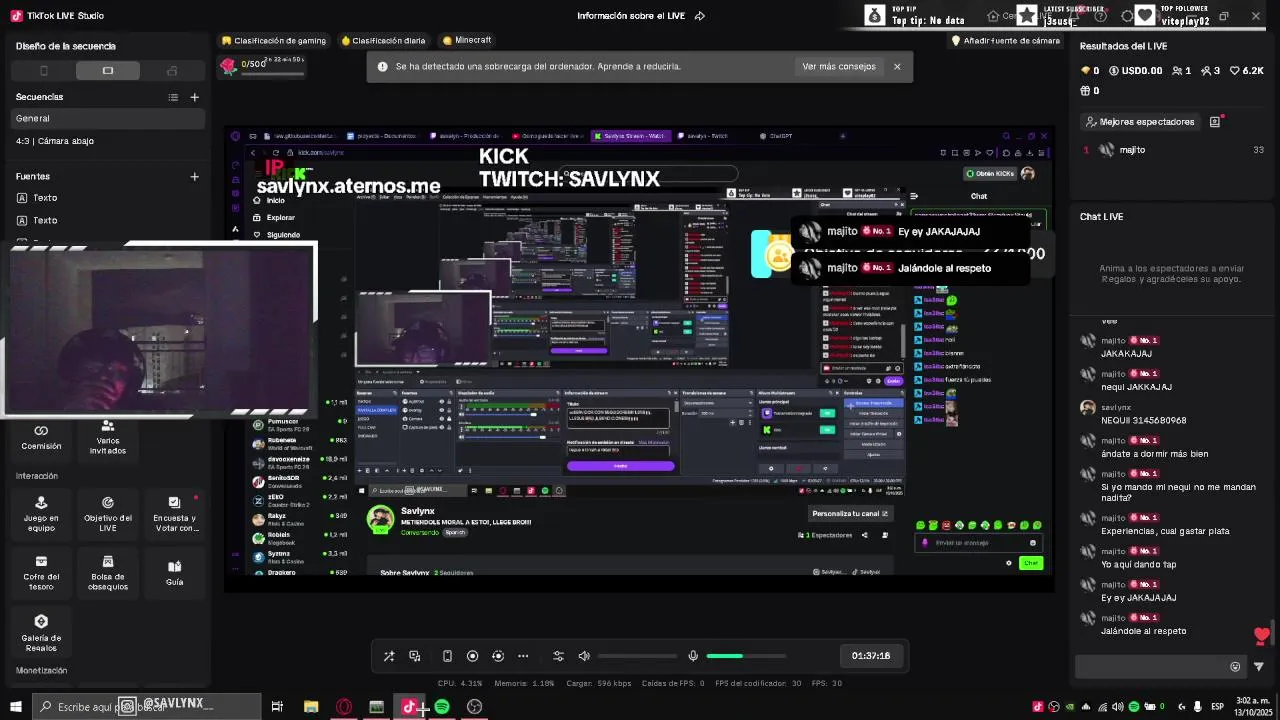The image size is (1280, 720).
Task: Open Clasificación de gaming
Action: (274, 41)
